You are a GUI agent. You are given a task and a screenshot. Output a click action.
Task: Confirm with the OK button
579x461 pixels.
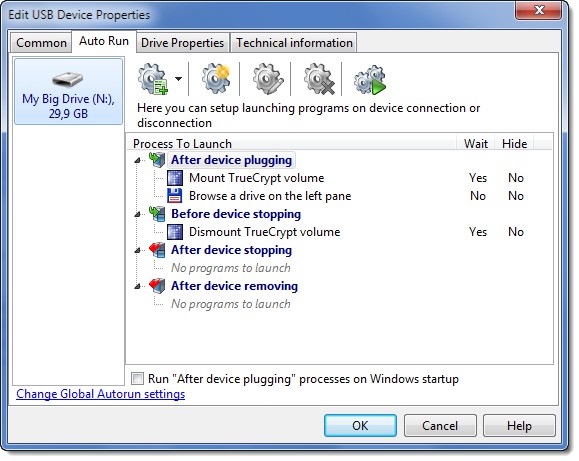(360, 426)
